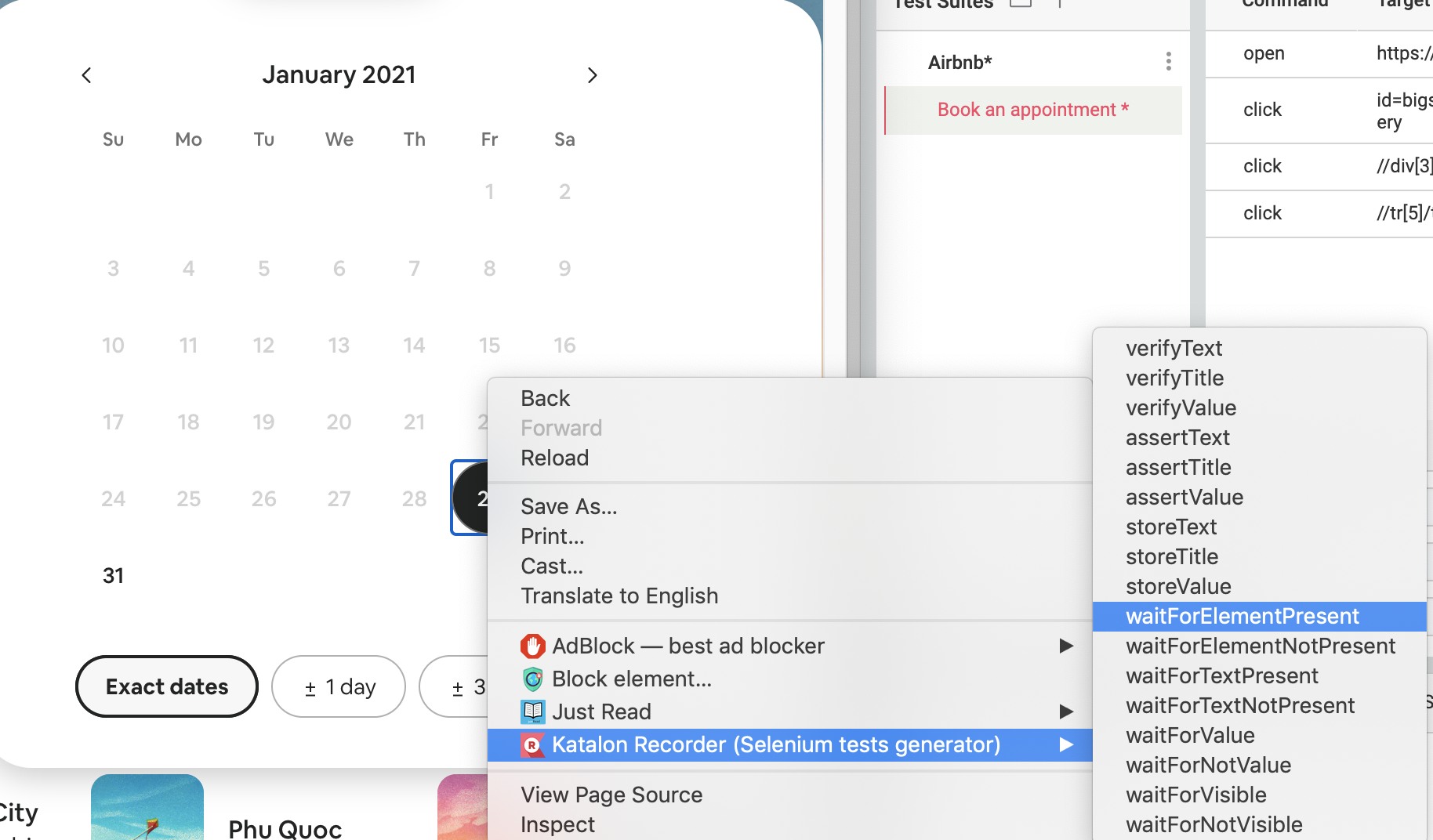
Task: Click the Katalon Recorder icon
Action: pyautogui.click(x=532, y=745)
